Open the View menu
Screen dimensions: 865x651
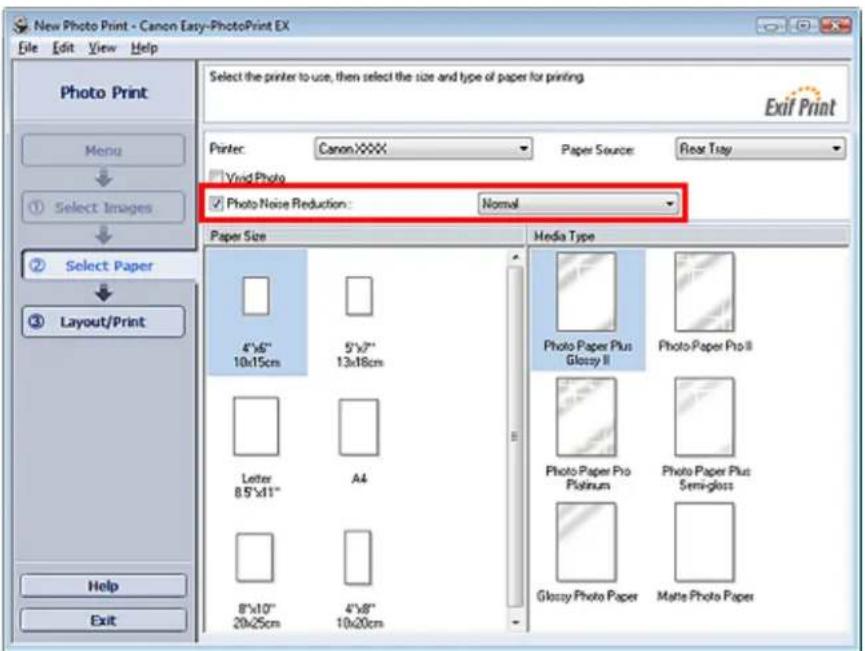pos(102,48)
